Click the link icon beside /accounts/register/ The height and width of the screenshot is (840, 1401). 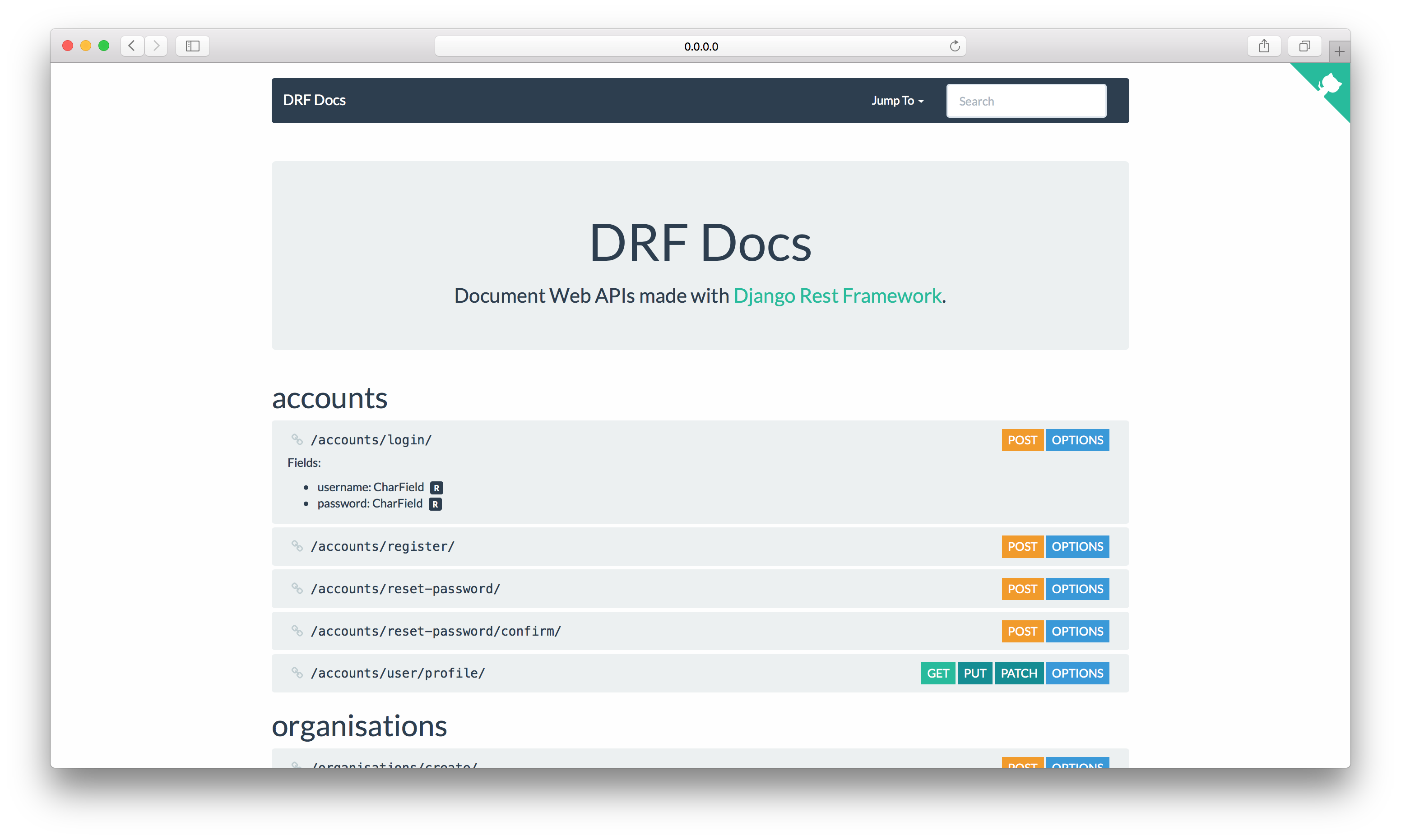[x=297, y=546]
